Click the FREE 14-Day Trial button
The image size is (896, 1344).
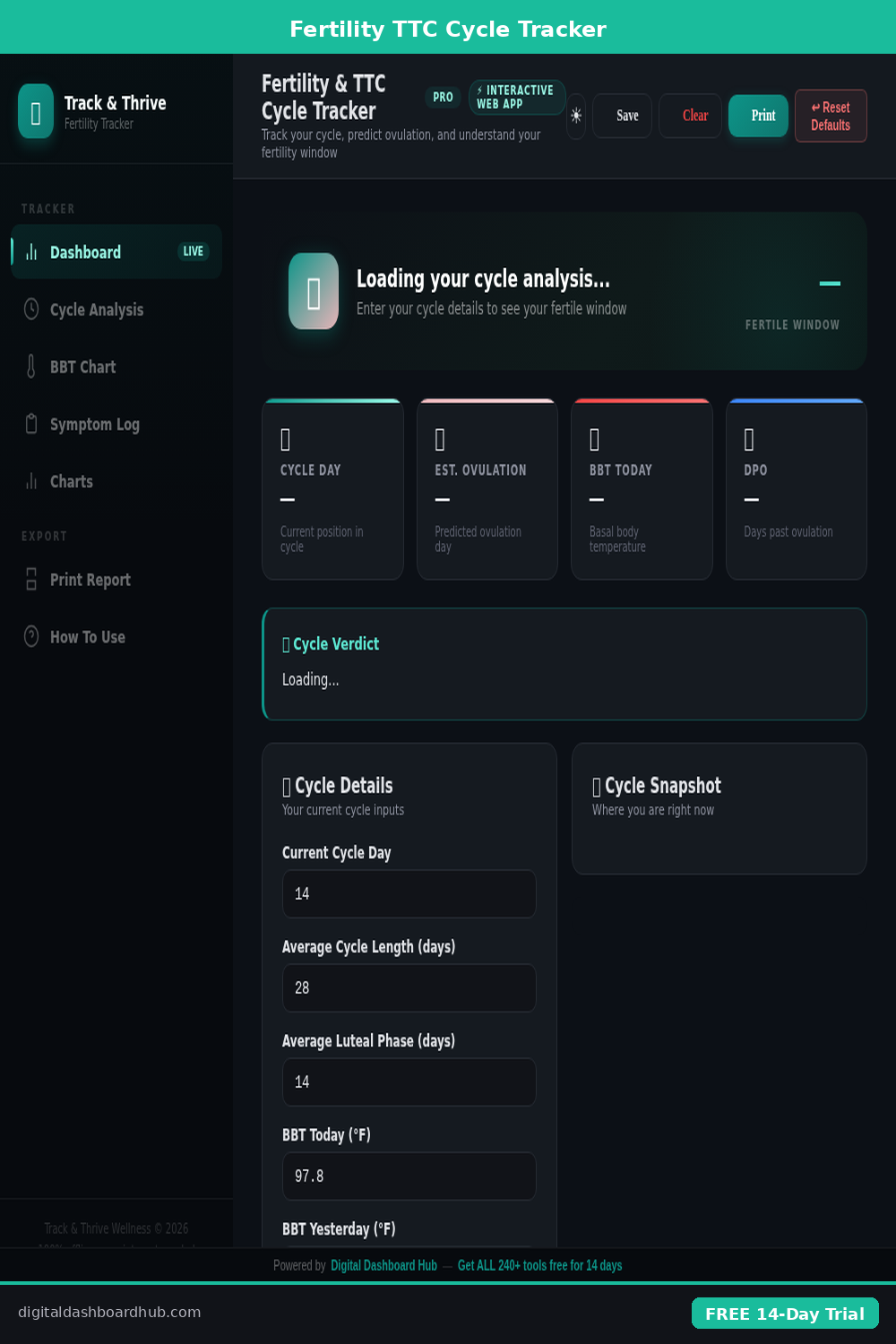785,1314
